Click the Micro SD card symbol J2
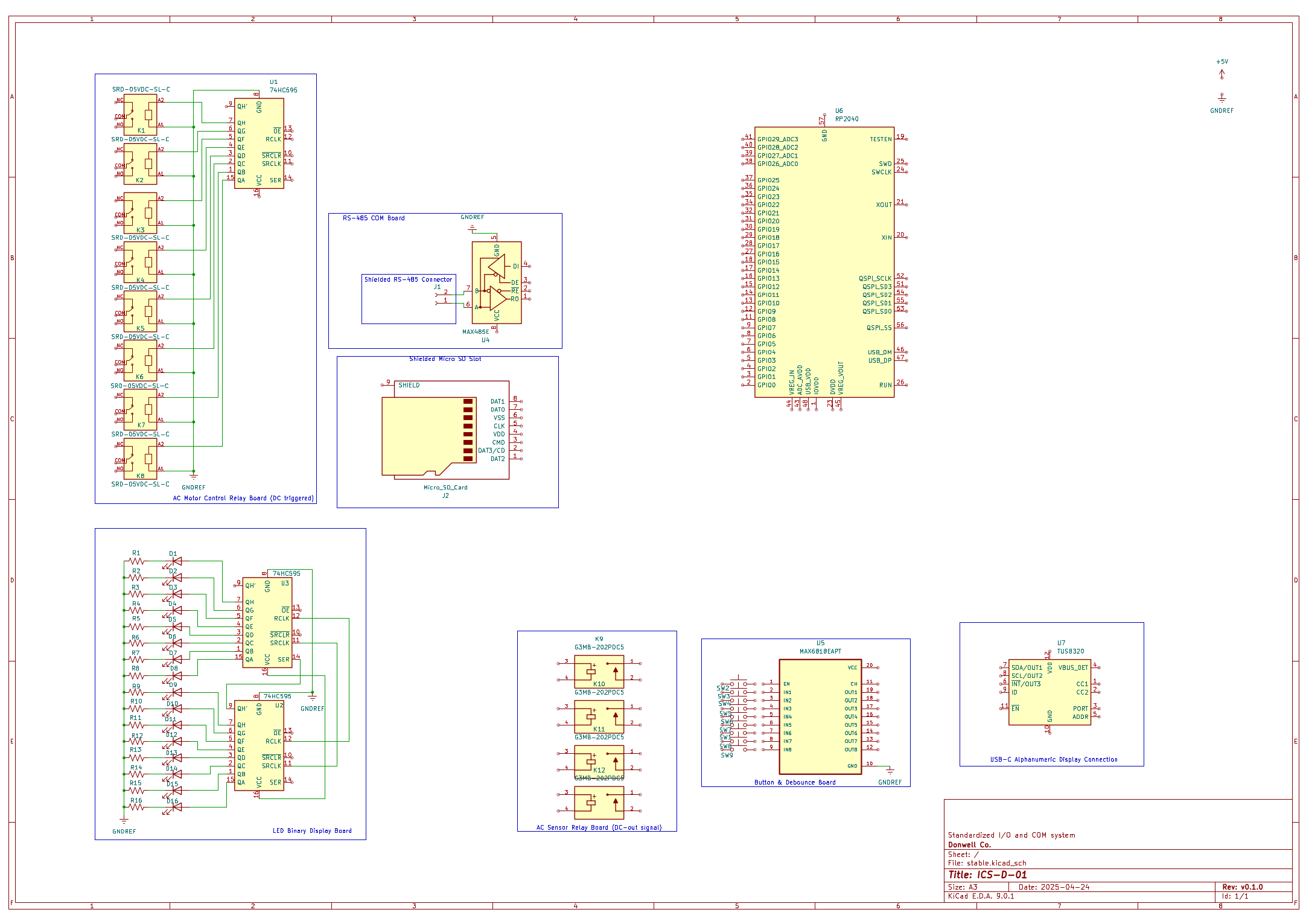Image resolution: width=1309 pixels, height=924 pixels. tap(445, 430)
